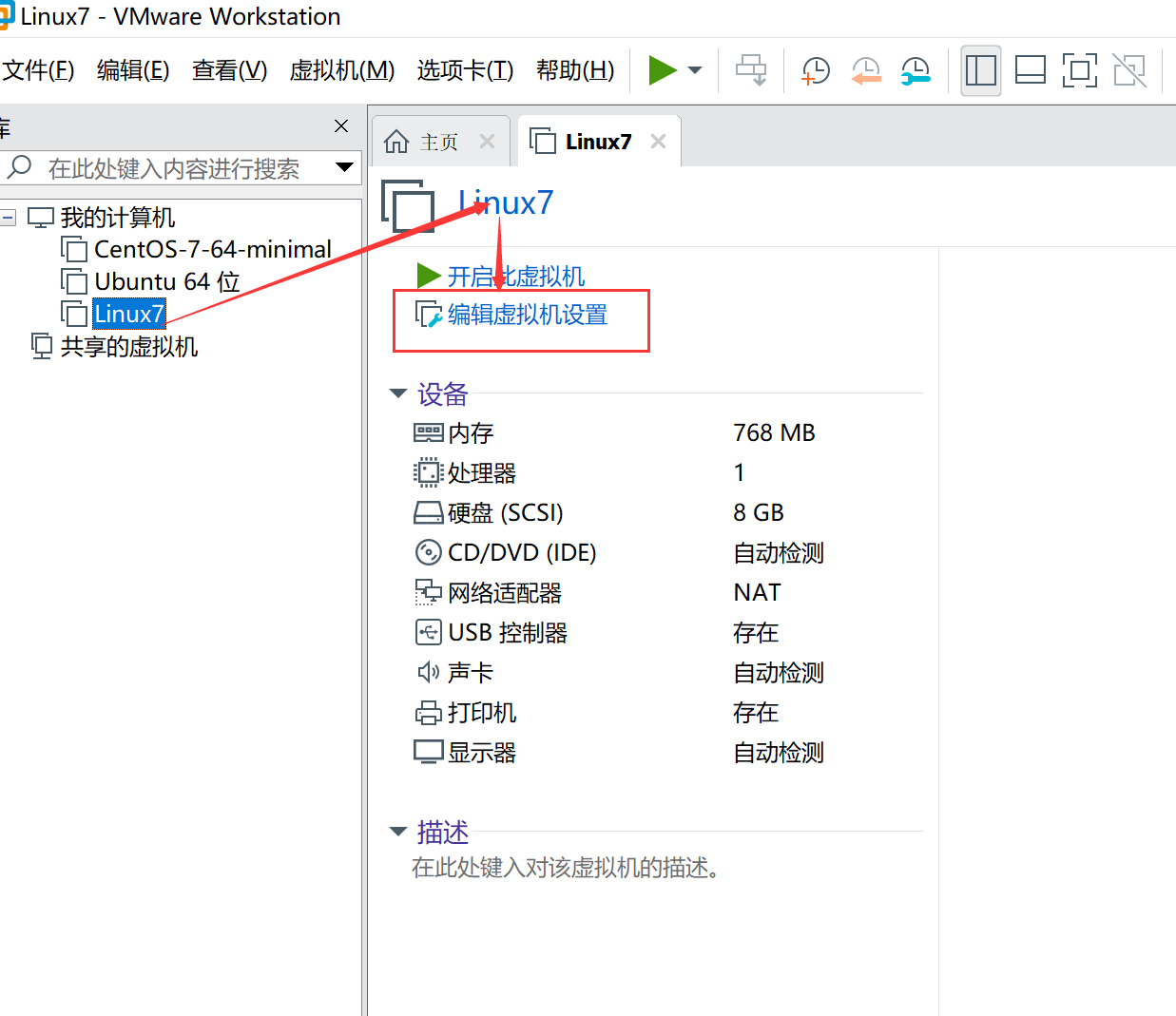The height and width of the screenshot is (1016, 1176).
Task: Open snapshot manager wrench-clock icon
Action: tap(916, 70)
